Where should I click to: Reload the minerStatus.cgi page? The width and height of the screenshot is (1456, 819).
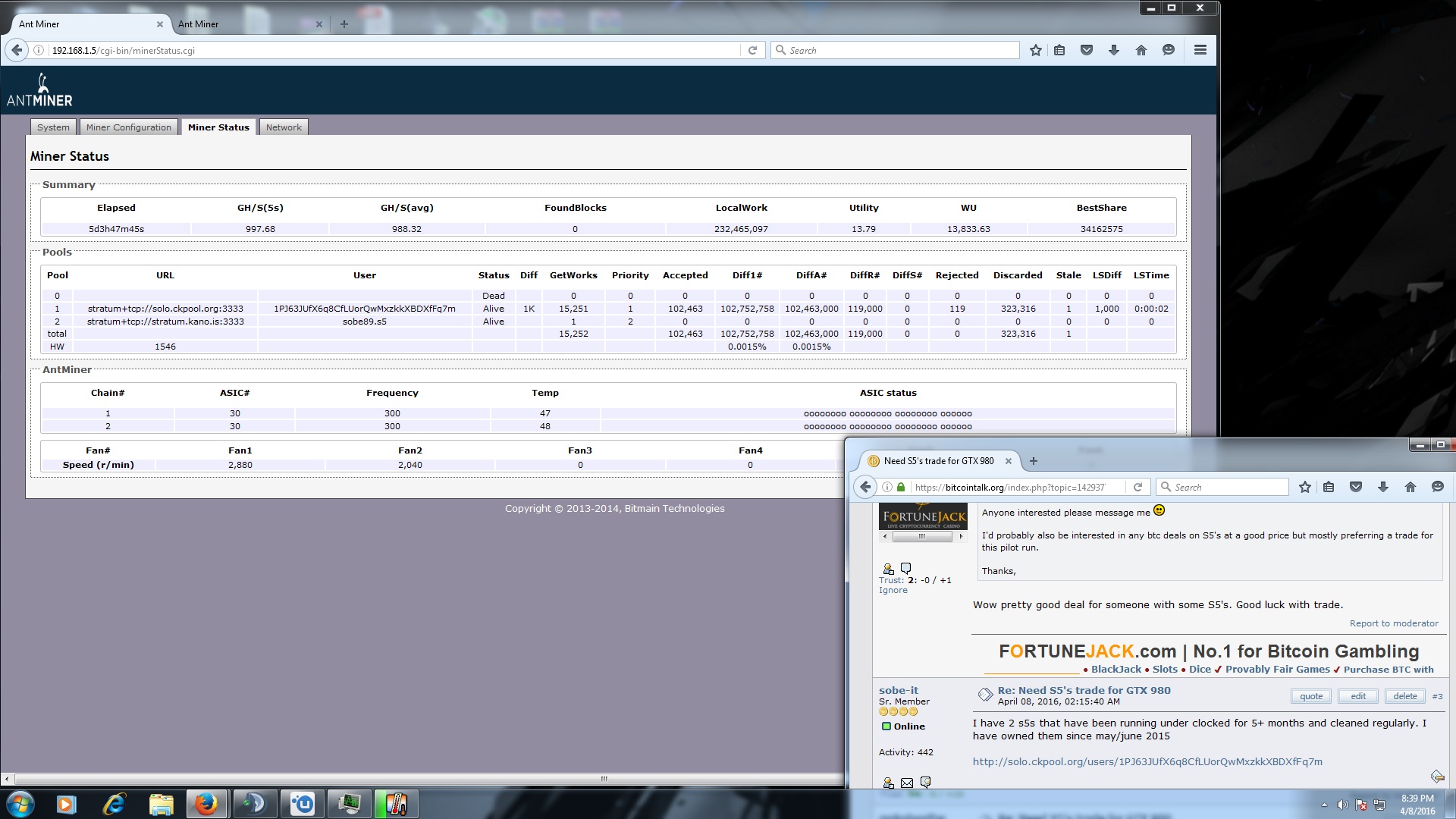tap(752, 50)
